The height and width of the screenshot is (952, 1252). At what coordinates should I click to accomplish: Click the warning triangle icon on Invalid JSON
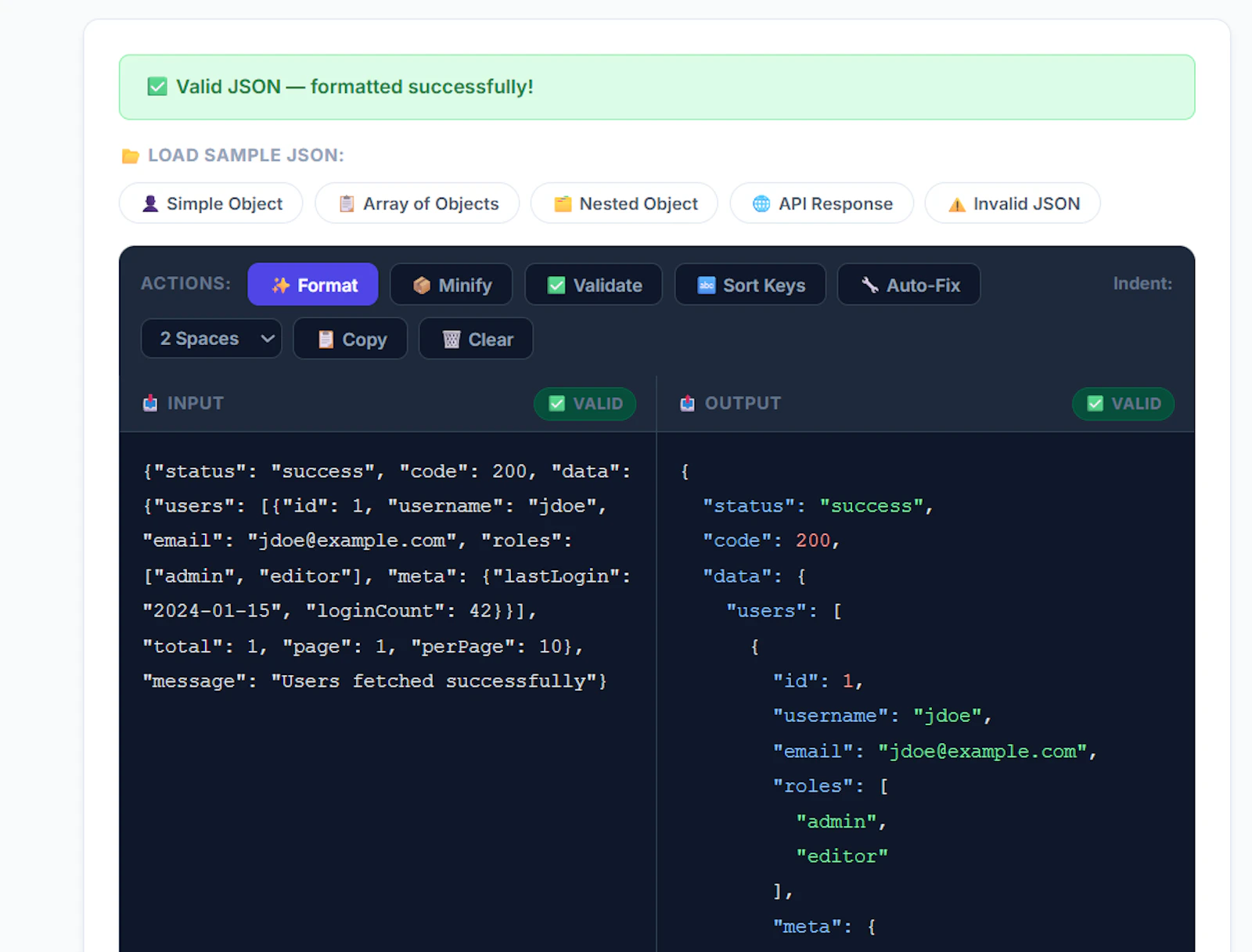(x=957, y=205)
